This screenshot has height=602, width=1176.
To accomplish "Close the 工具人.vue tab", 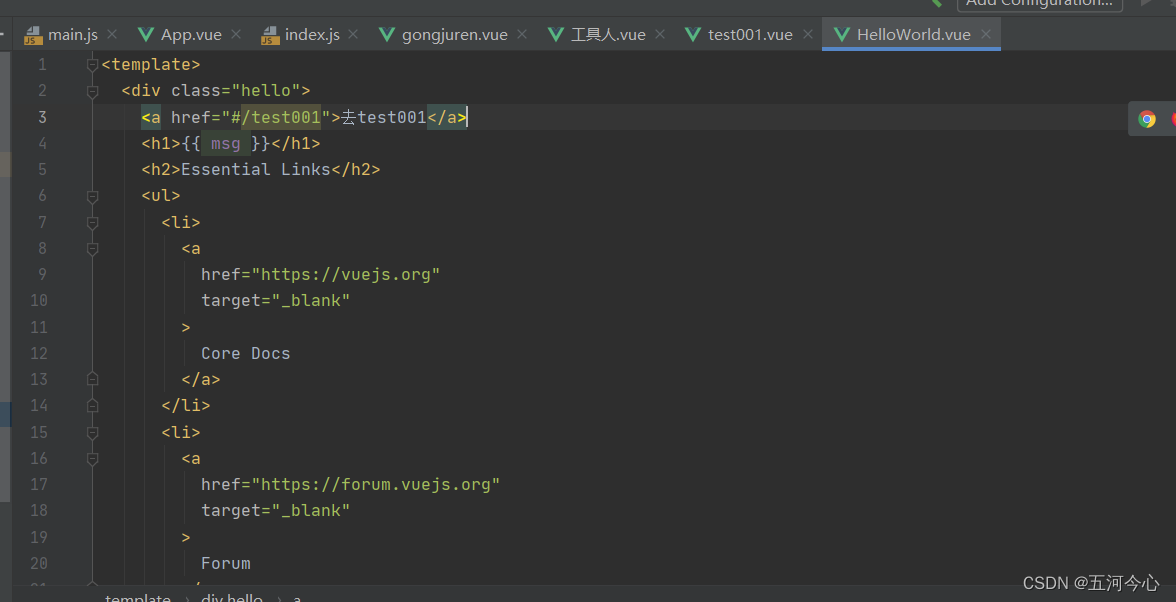I will click(x=660, y=34).
